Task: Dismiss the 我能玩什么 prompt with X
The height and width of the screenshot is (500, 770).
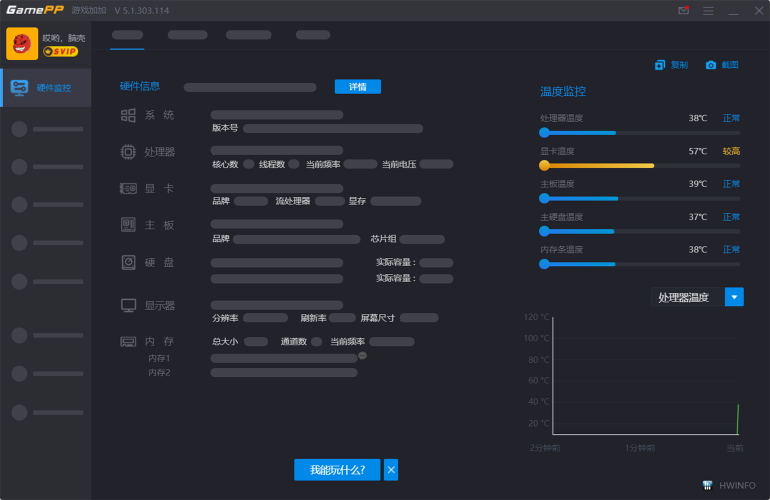Action: (x=391, y=469)
